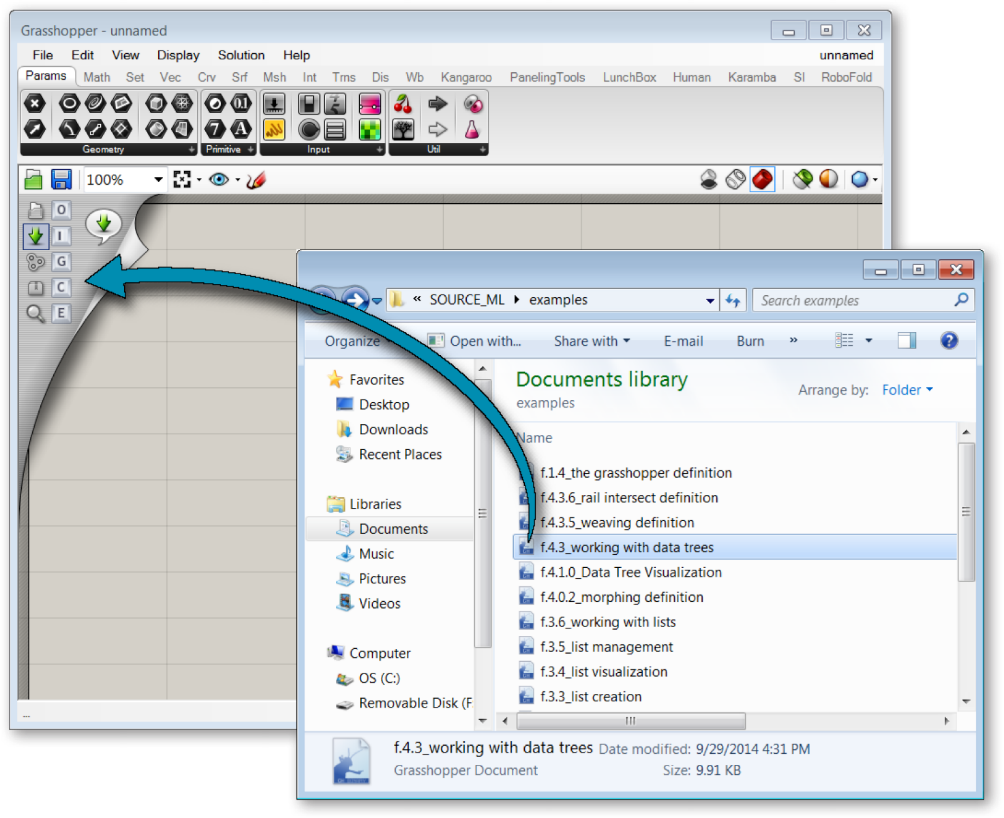The image size is (1004, 818).
Task: Select the G (group) drop option button
Action: click(x=61, y=261)
